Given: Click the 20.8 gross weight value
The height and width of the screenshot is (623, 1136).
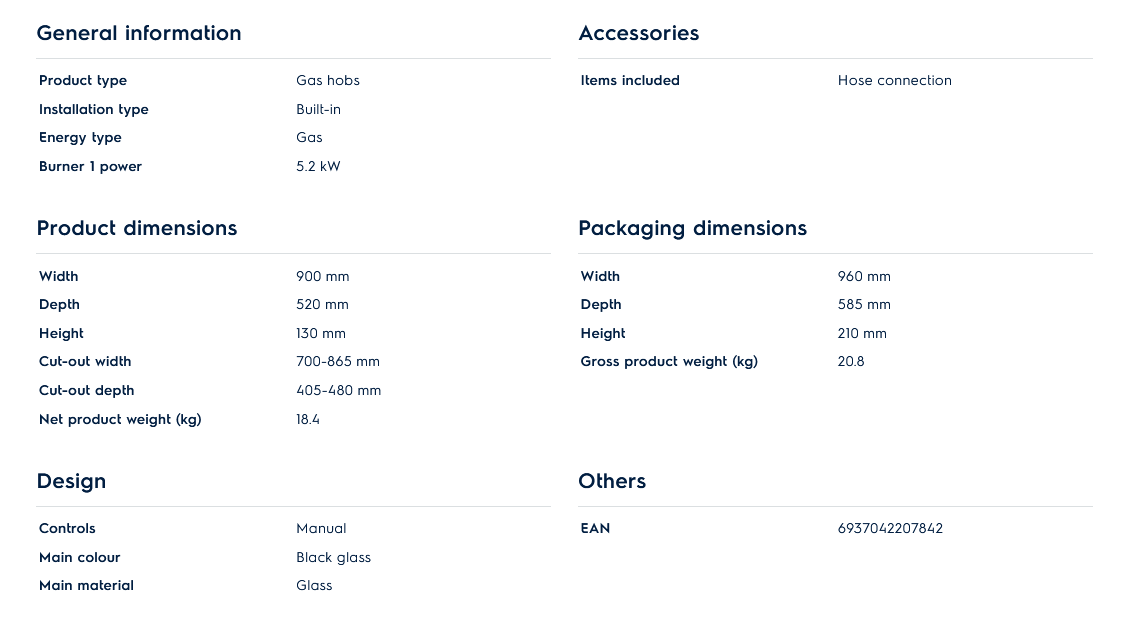Looking at the screenshot, I should pos(851,361).
